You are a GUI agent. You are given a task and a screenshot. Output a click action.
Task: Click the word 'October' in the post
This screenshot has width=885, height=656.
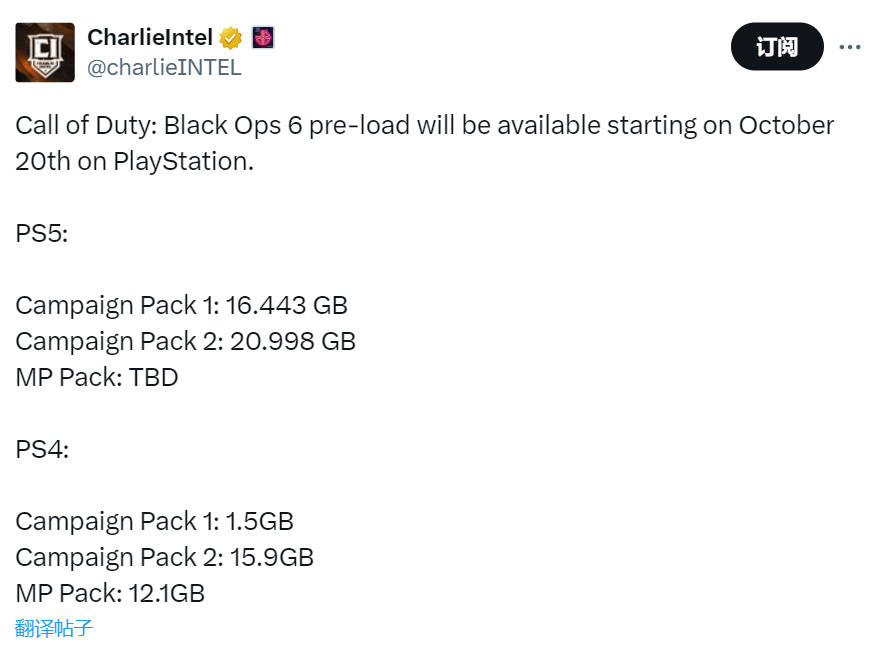pos(786,125)
